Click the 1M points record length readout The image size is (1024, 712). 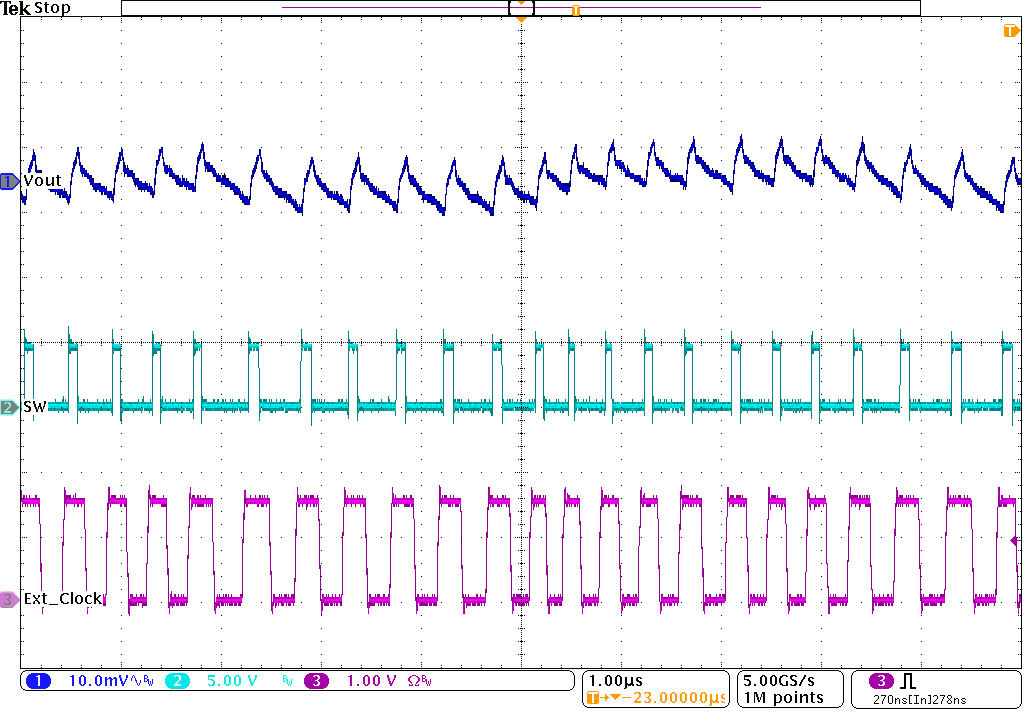[x=786, y=696]
